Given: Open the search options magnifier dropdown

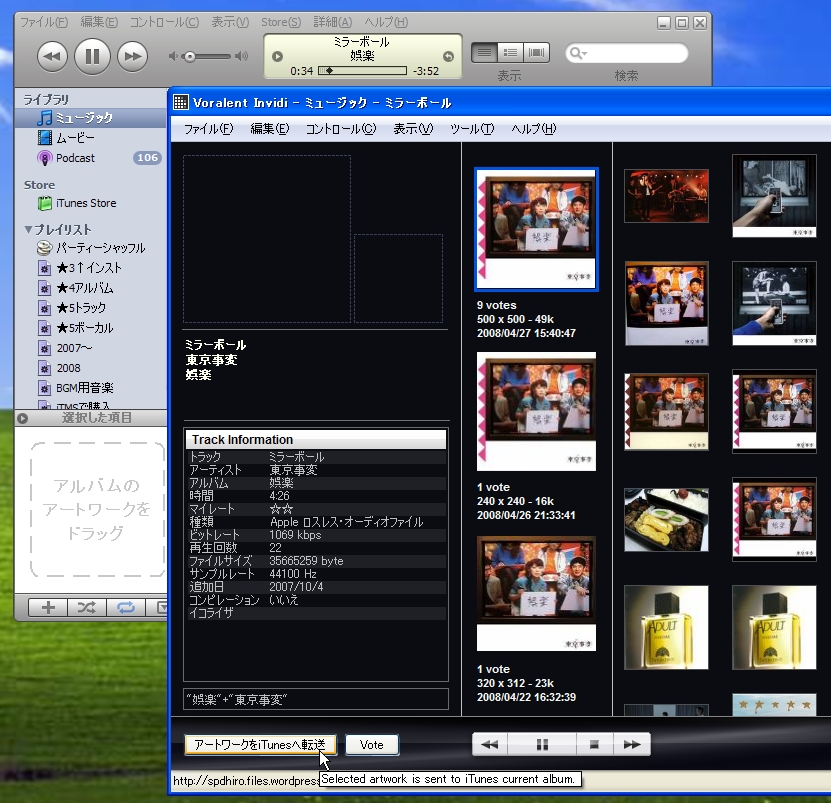Looking at the screenshot, I should coord(578,53).
